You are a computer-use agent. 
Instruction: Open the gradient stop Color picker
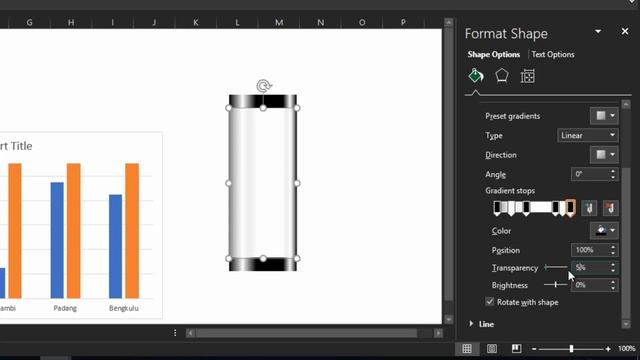pos(604,231)
